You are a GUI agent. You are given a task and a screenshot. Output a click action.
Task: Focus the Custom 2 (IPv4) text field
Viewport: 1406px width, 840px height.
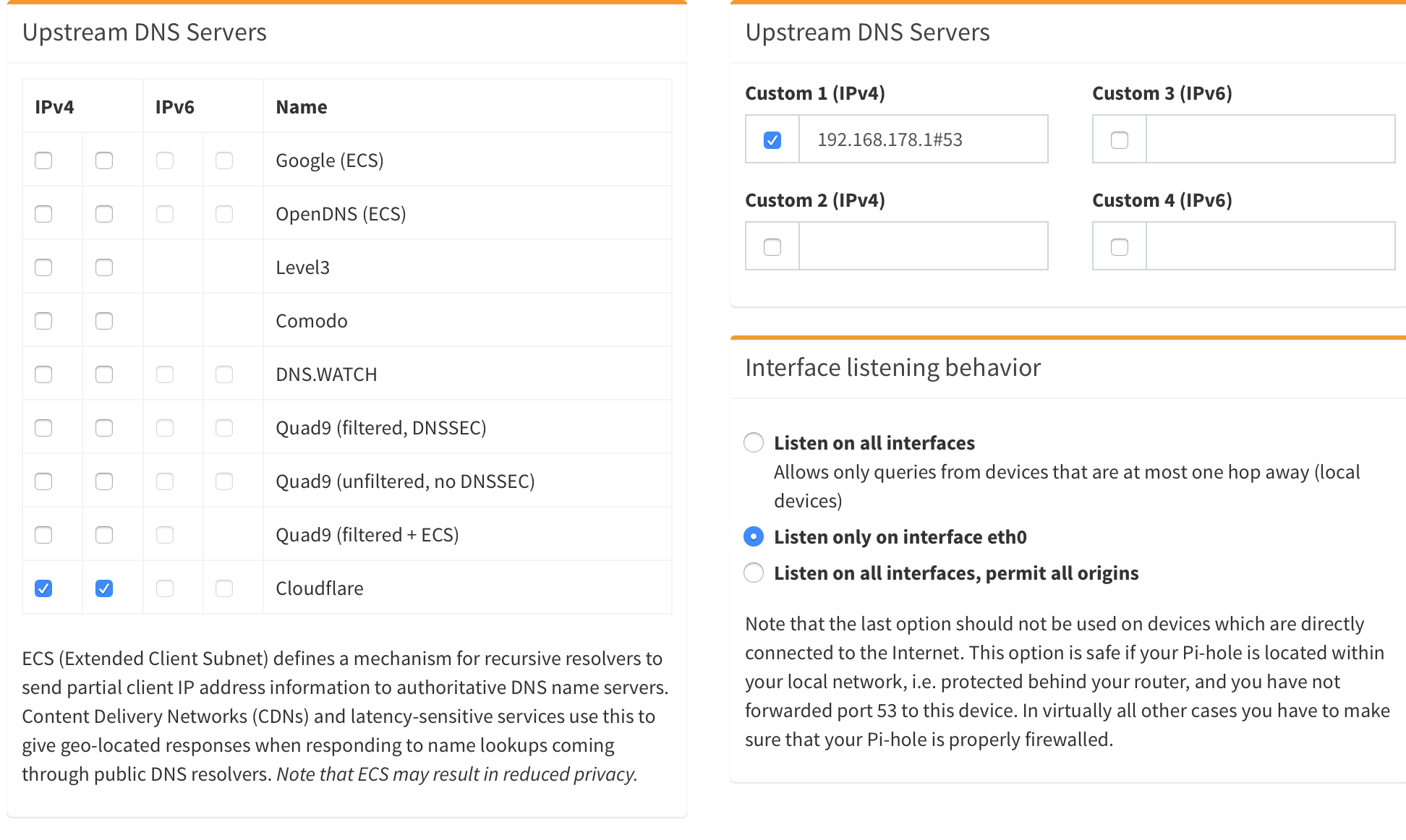click(924, 246)
